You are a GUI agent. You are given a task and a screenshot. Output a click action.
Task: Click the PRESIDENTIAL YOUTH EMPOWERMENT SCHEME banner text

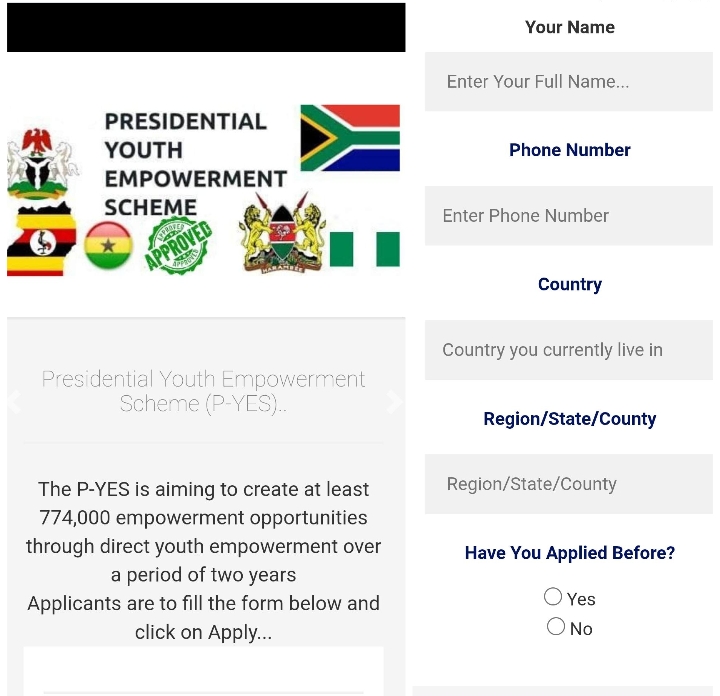[196, 164]
